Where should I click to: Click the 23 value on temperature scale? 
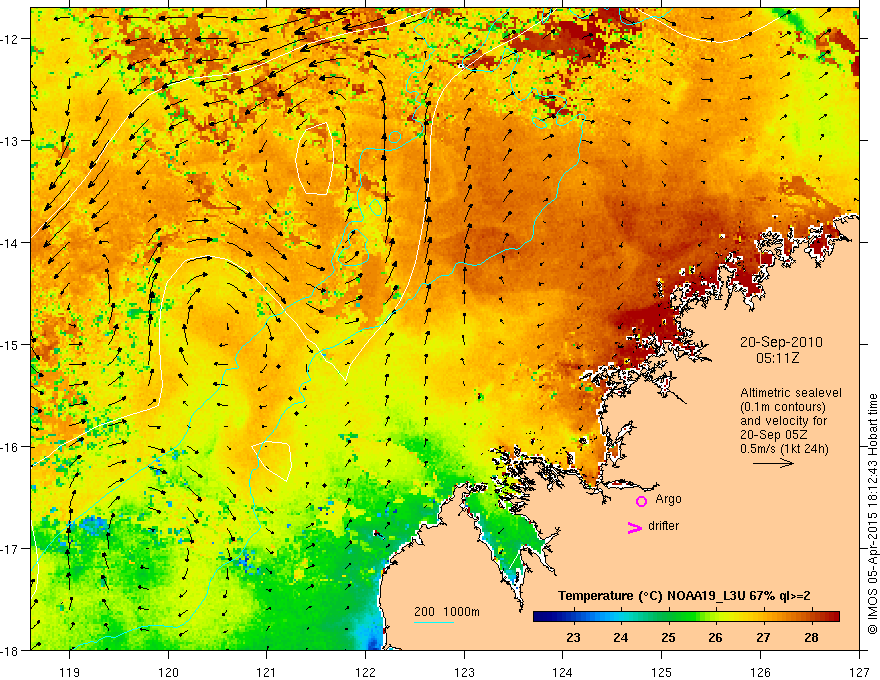click(x=573, y=637)
